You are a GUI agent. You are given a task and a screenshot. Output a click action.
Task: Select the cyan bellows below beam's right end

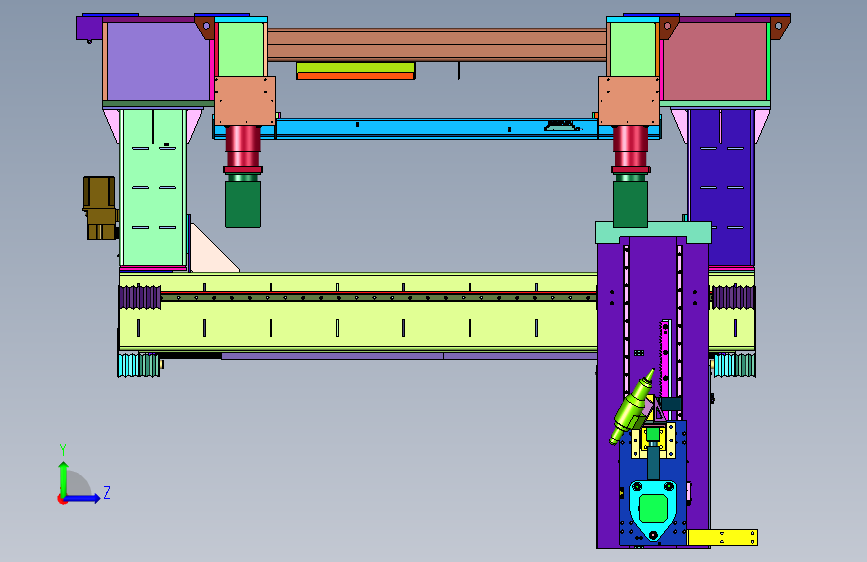[x=734, y=366]
